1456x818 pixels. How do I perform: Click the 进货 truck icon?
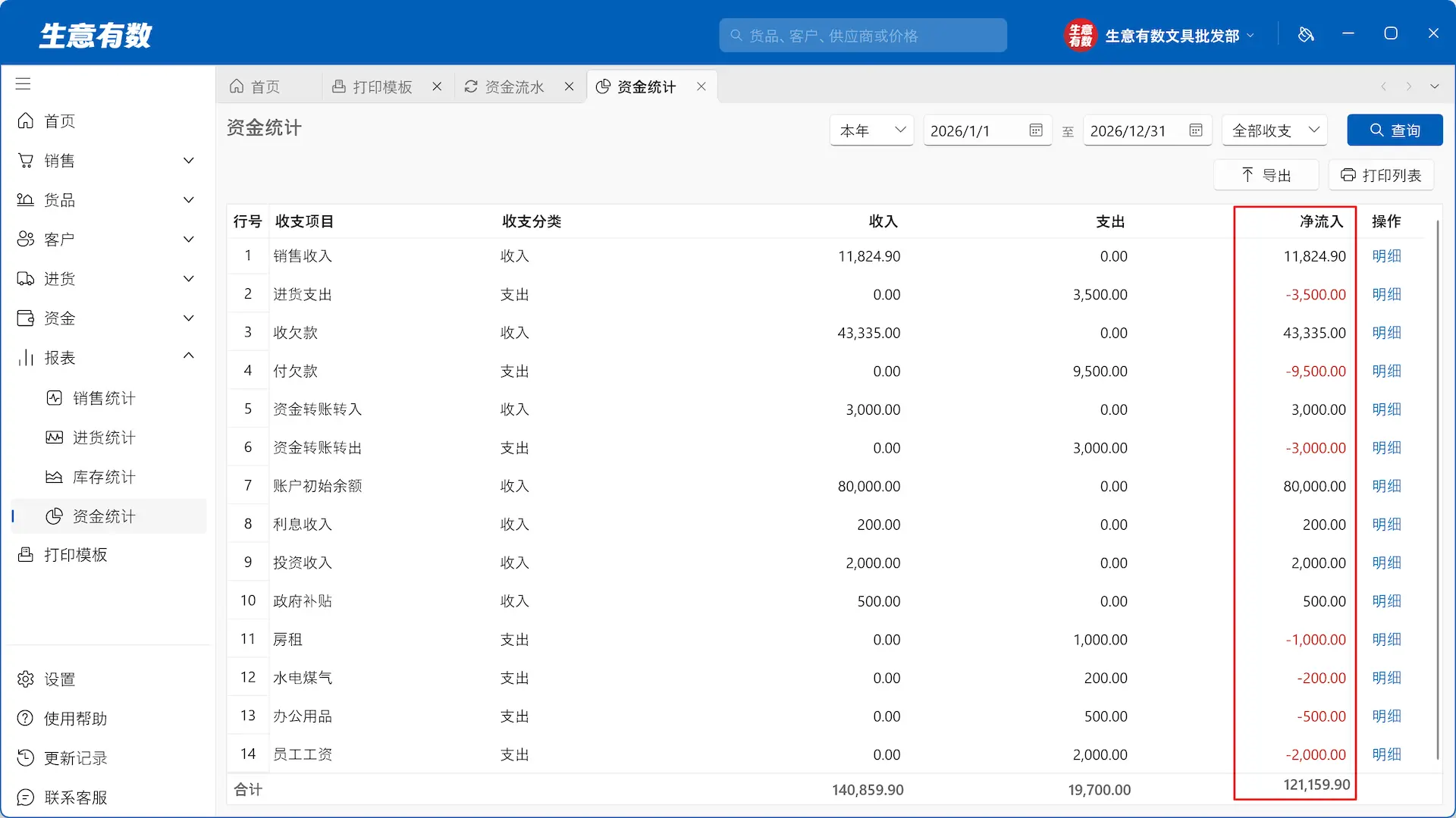(x=26, y=279)
